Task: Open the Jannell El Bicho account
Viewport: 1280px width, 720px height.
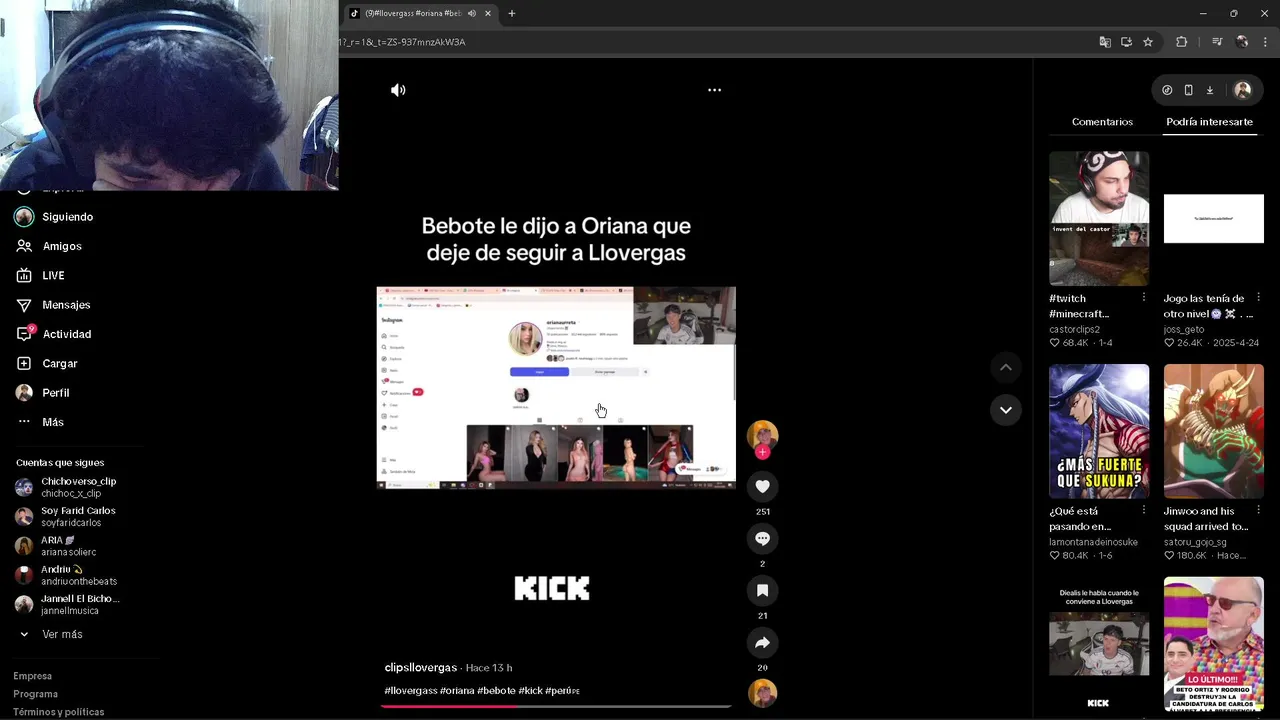Action: tap(78, 604)
